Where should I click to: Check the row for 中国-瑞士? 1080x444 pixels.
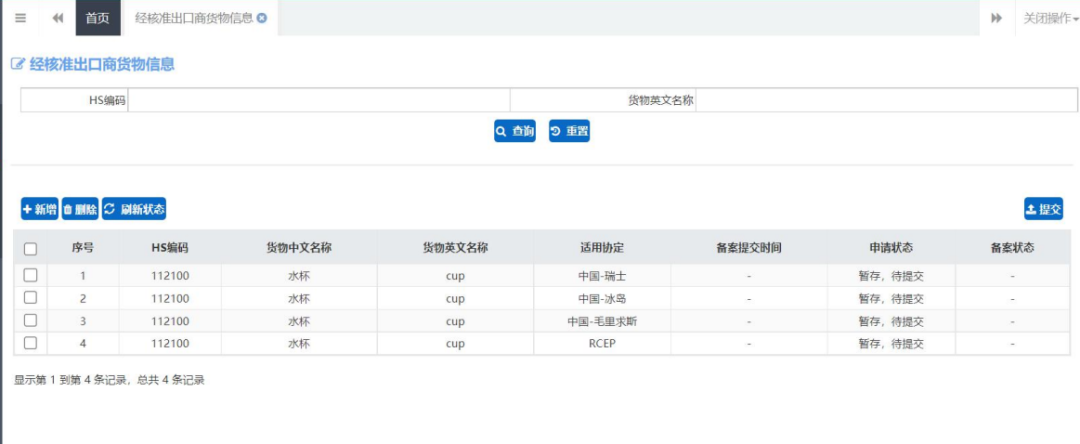click(x=30, y=275)
